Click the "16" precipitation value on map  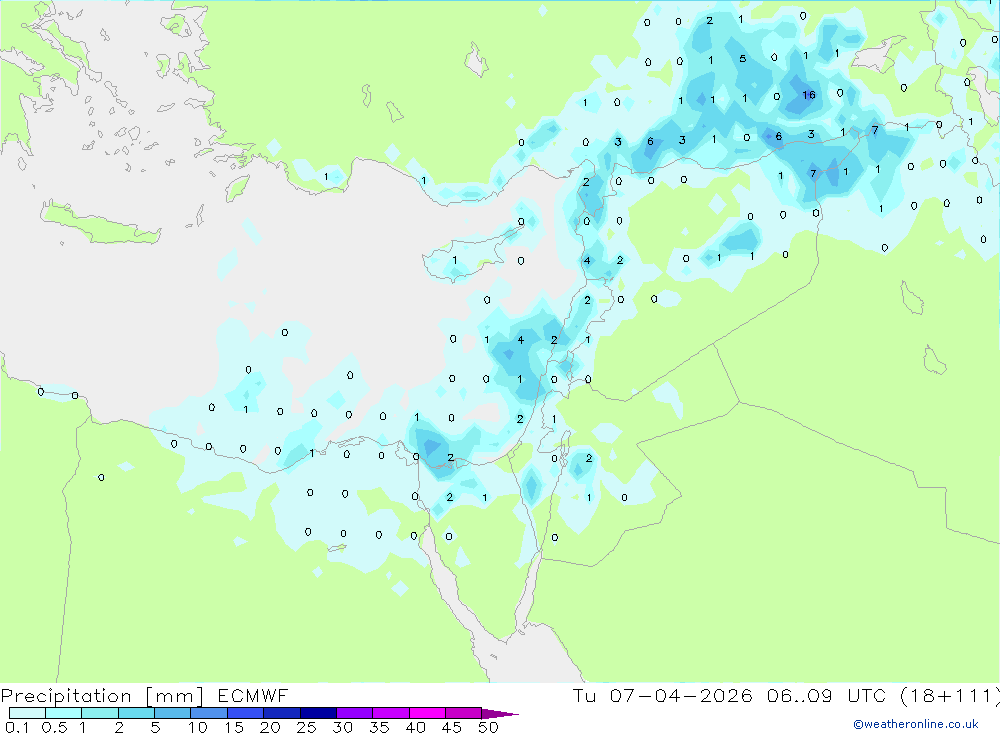click(x=809, y=95)
